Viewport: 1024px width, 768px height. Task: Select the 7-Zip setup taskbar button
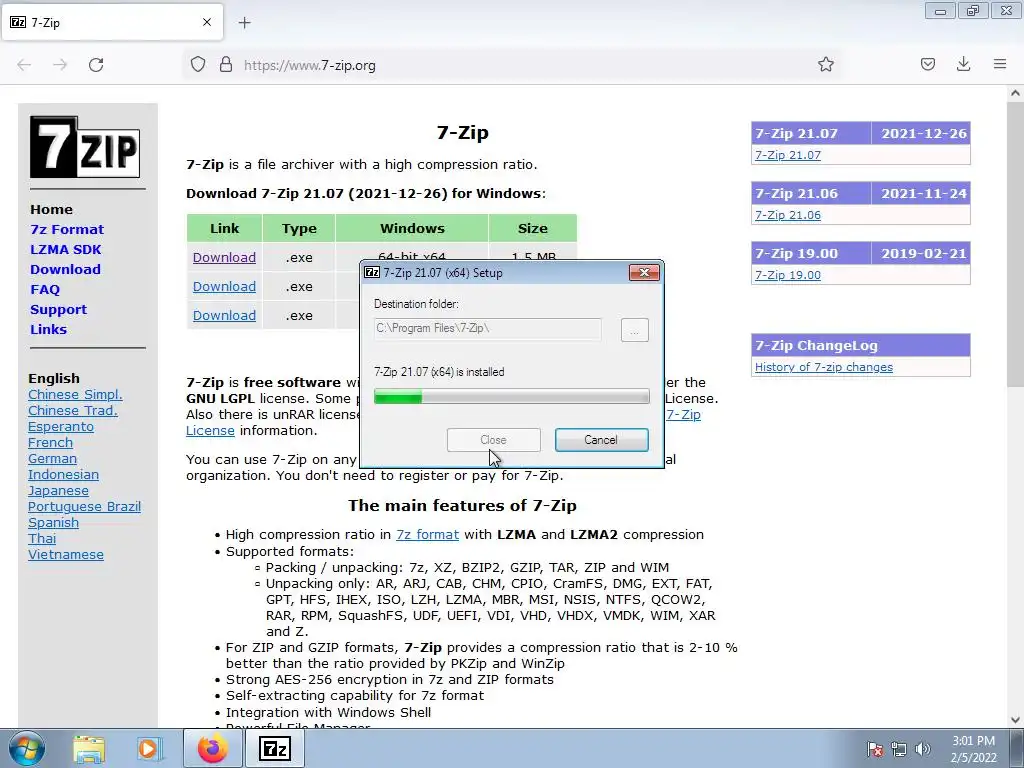point(274,748)
